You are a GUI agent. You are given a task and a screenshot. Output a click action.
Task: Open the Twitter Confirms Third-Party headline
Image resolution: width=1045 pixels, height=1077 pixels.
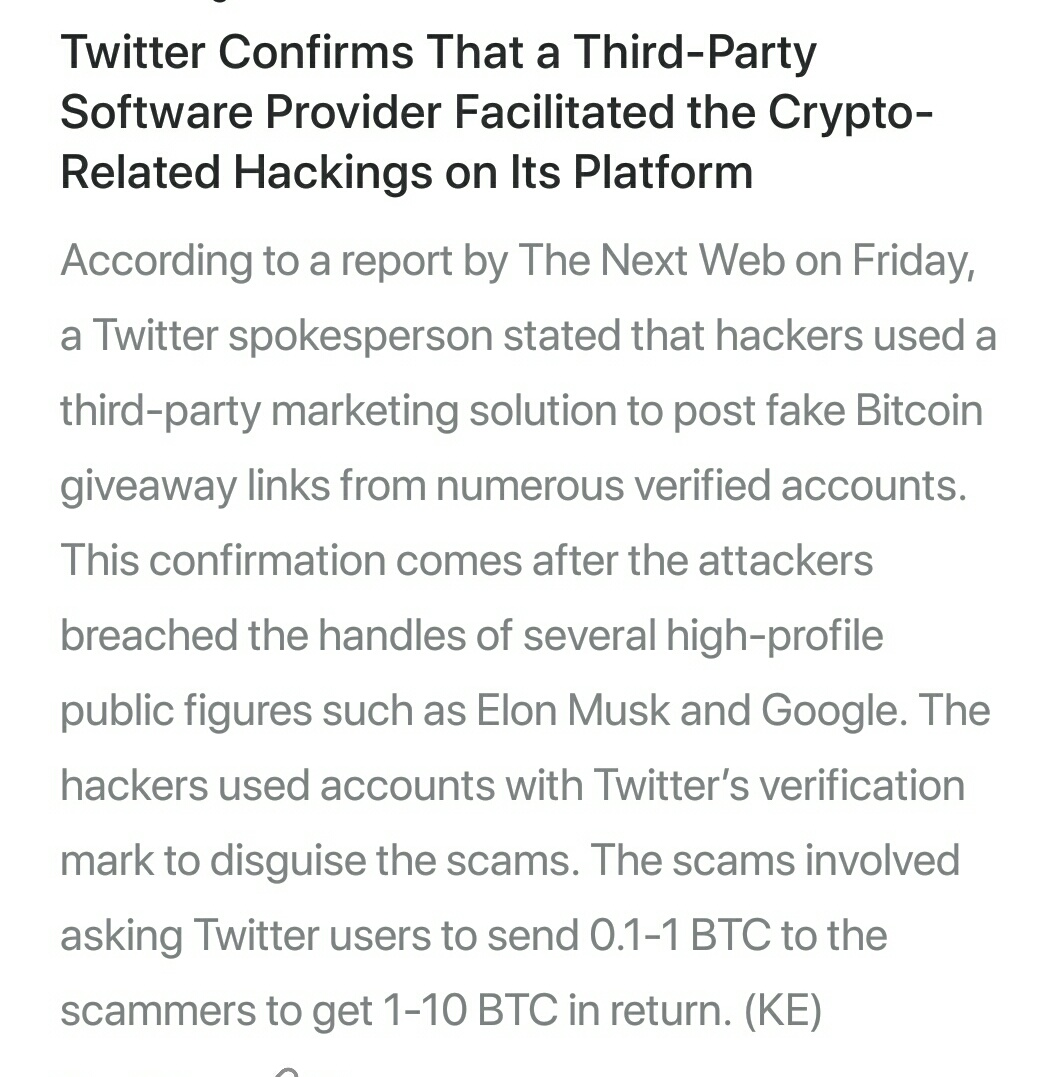[496, 112]
